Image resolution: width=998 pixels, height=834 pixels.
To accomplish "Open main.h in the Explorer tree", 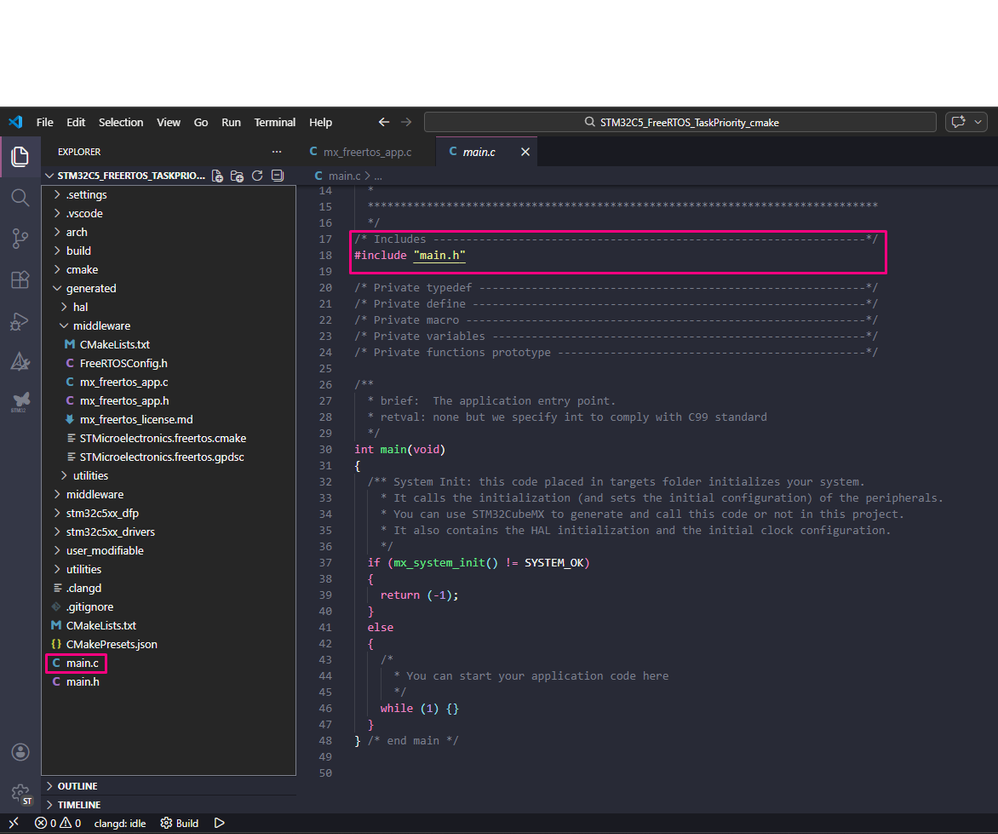I will pyautogui.click(x=169, y=682).
